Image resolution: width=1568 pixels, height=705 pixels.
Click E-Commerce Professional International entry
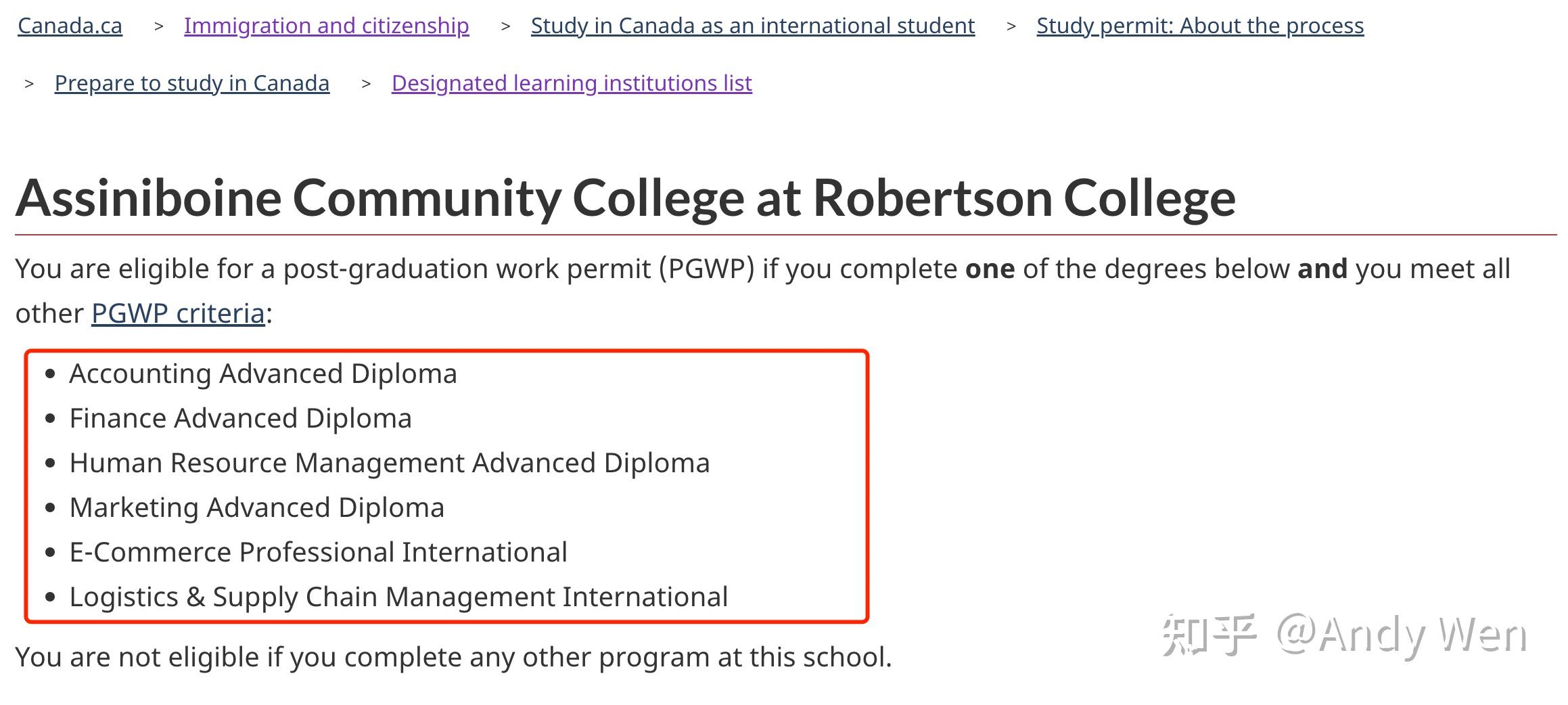point(319,551)
